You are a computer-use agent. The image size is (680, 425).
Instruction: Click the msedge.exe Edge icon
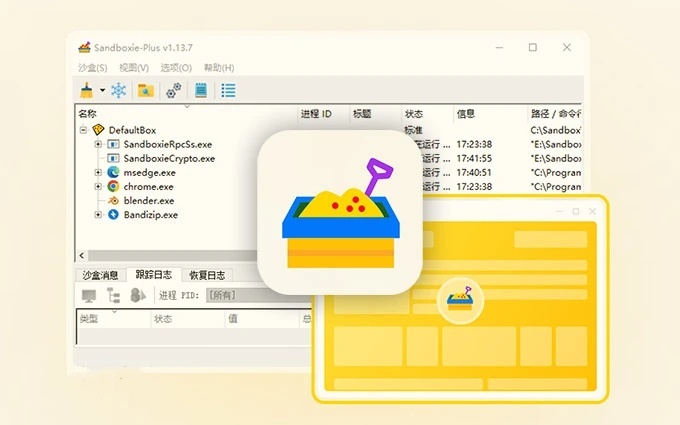113,172
